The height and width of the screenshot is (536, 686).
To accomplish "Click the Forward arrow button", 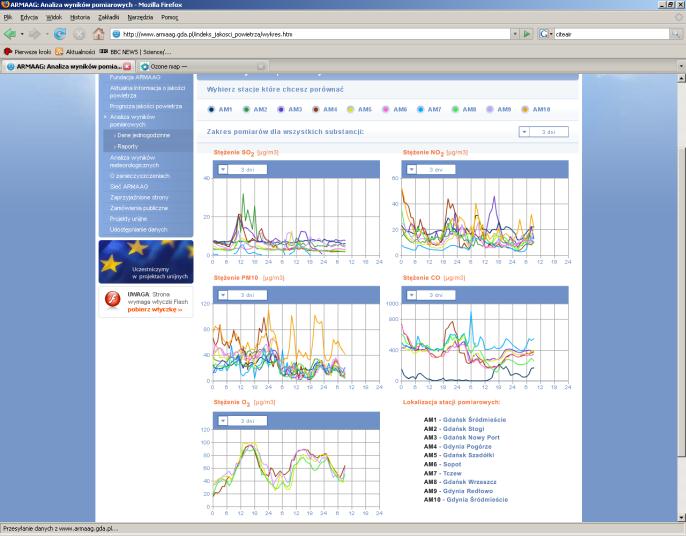I will (34, 34).
